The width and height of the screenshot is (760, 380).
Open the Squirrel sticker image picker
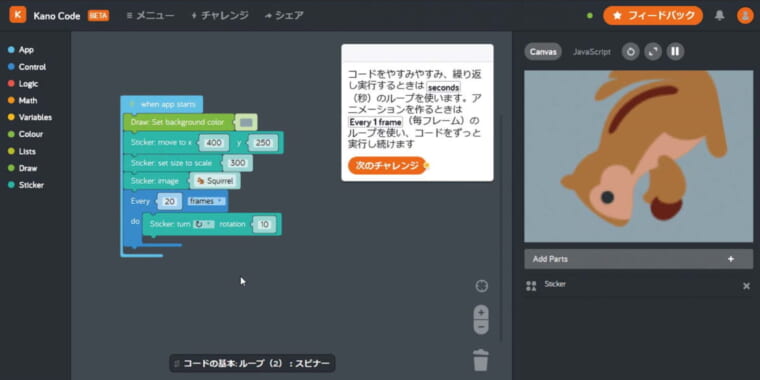click(215, 181)
